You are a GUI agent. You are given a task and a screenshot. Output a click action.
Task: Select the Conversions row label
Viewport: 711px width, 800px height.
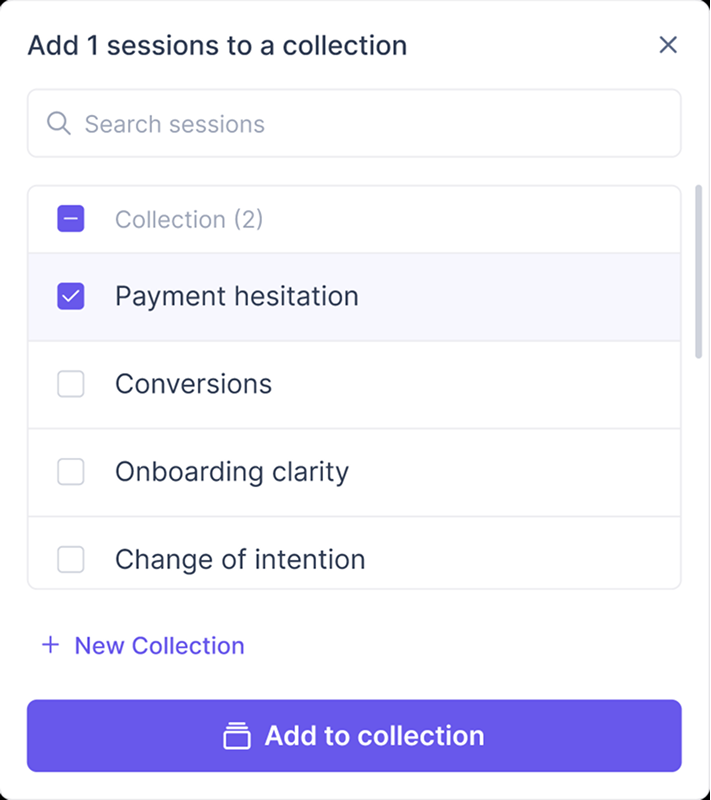pos(192,383)
